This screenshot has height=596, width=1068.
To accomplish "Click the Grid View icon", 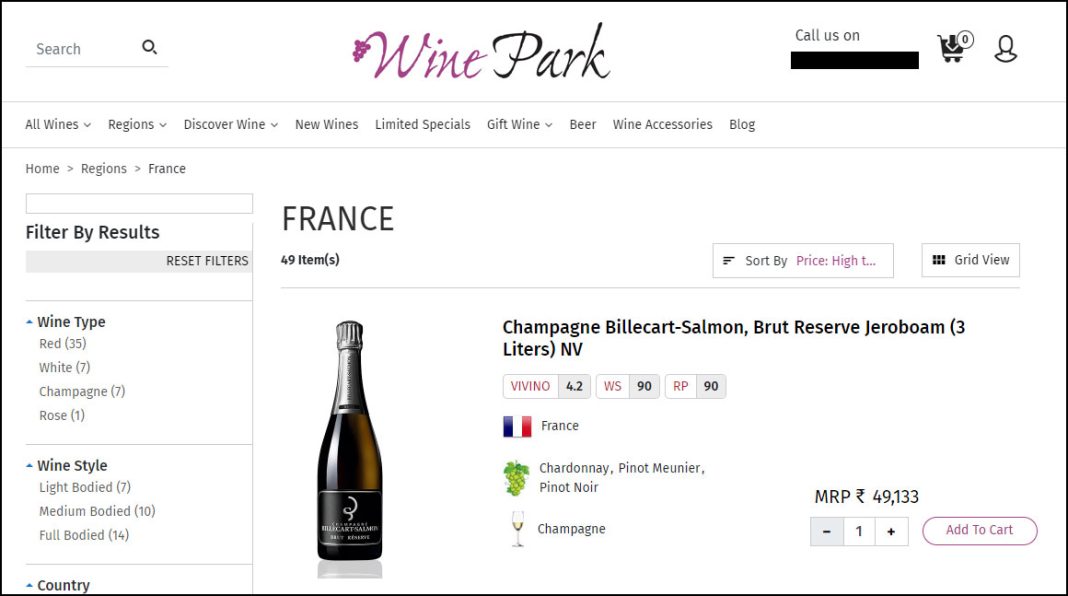I will pos(938,260).
